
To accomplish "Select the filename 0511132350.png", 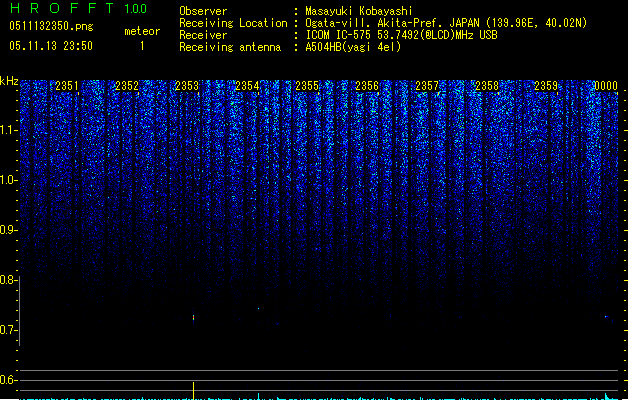I will pos(51,26).
